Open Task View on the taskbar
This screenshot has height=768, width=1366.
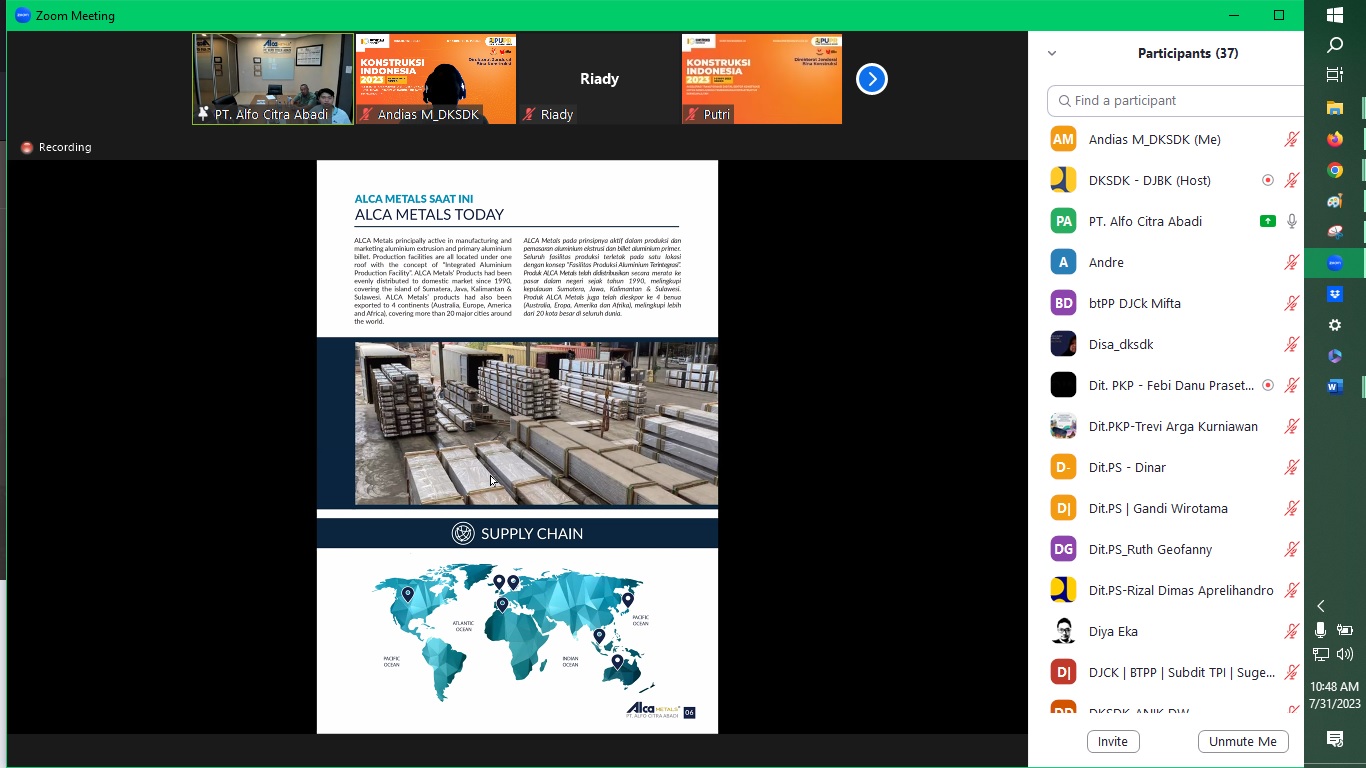tap(1335, 75)
